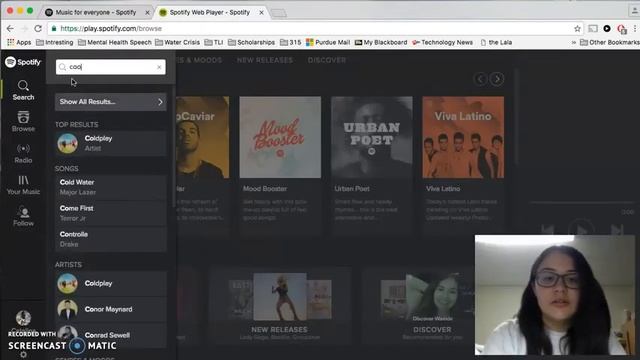This screenshot has width=640, height=360.
Task: Open Apps bookmarks shortcut
Action: tap(19, 42)
